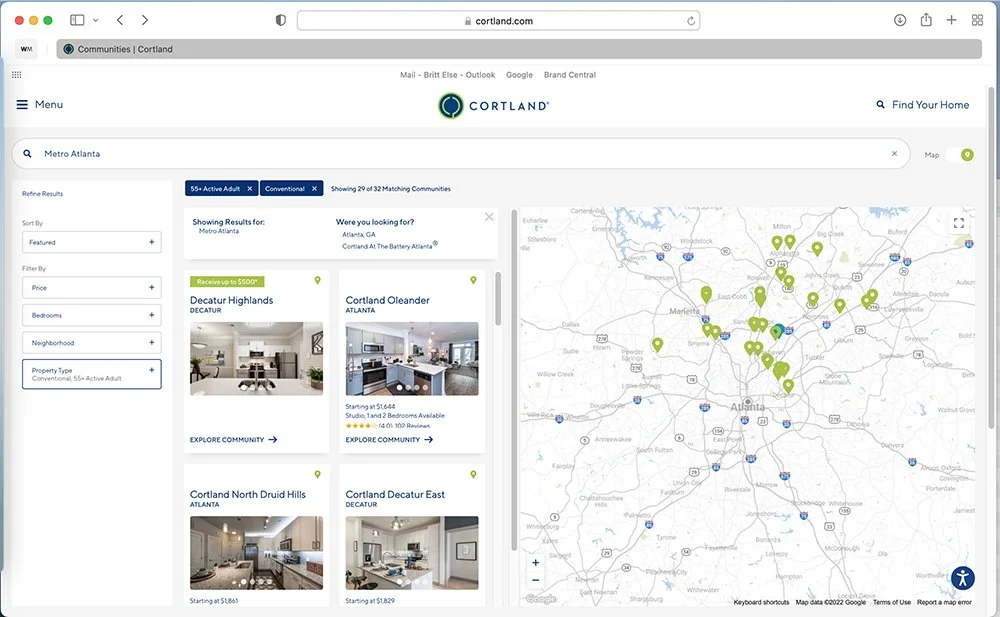Open the Cortland Decatur East photo
The width and height of the screenshot is (1000, 617).
click(412, 553)
